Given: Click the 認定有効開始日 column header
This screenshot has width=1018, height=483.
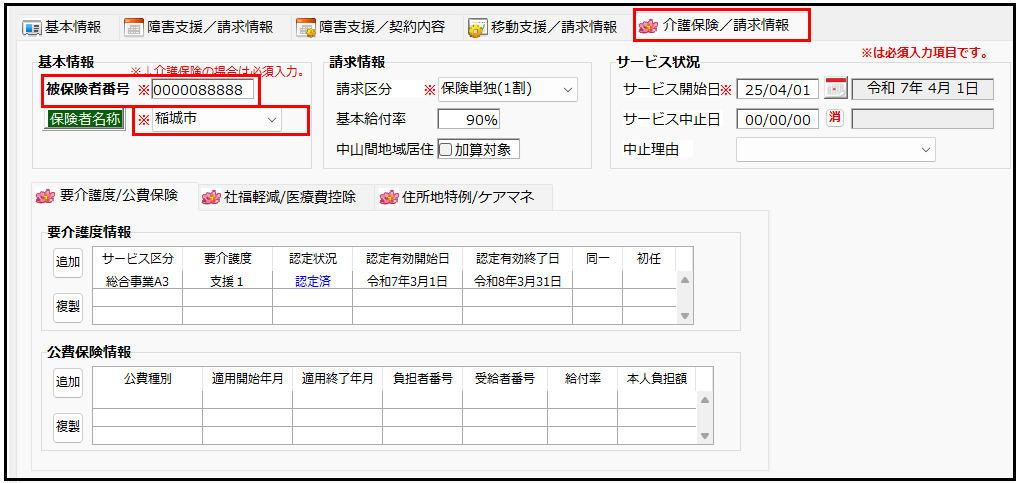Looking at the screenshot, I should [408, 259].
